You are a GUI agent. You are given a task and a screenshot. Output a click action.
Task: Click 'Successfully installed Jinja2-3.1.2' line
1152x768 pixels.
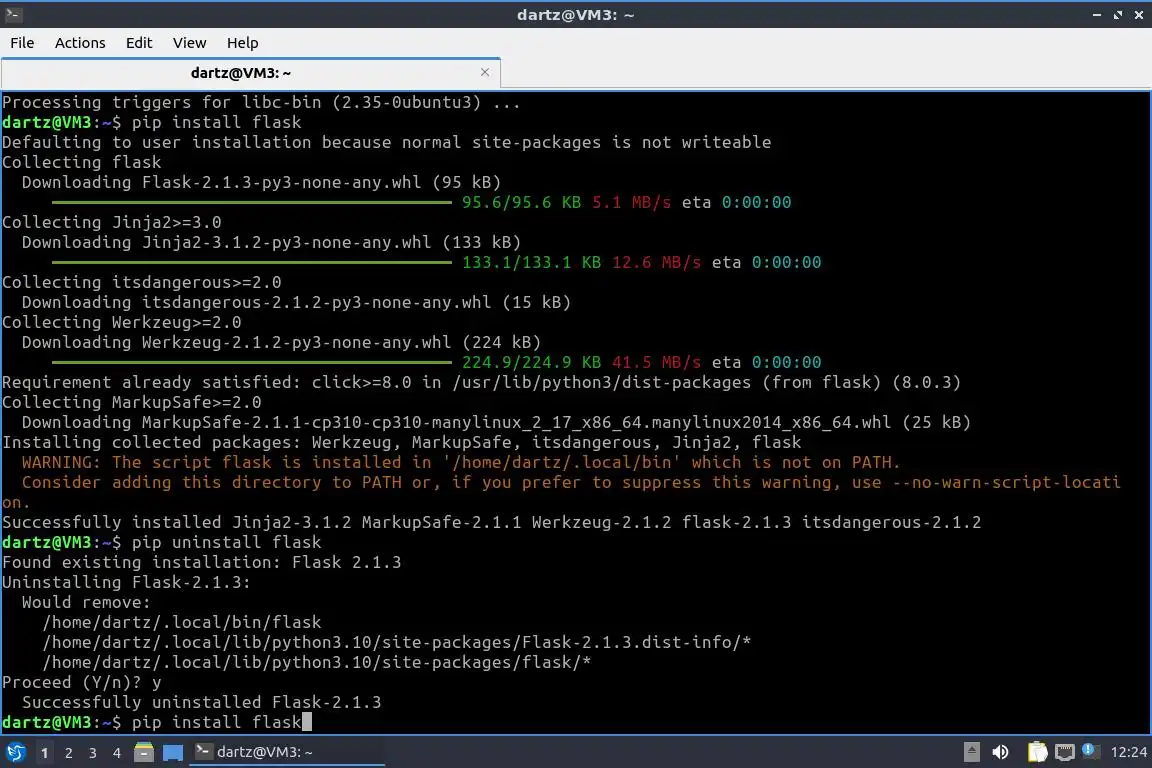point(492,523)
